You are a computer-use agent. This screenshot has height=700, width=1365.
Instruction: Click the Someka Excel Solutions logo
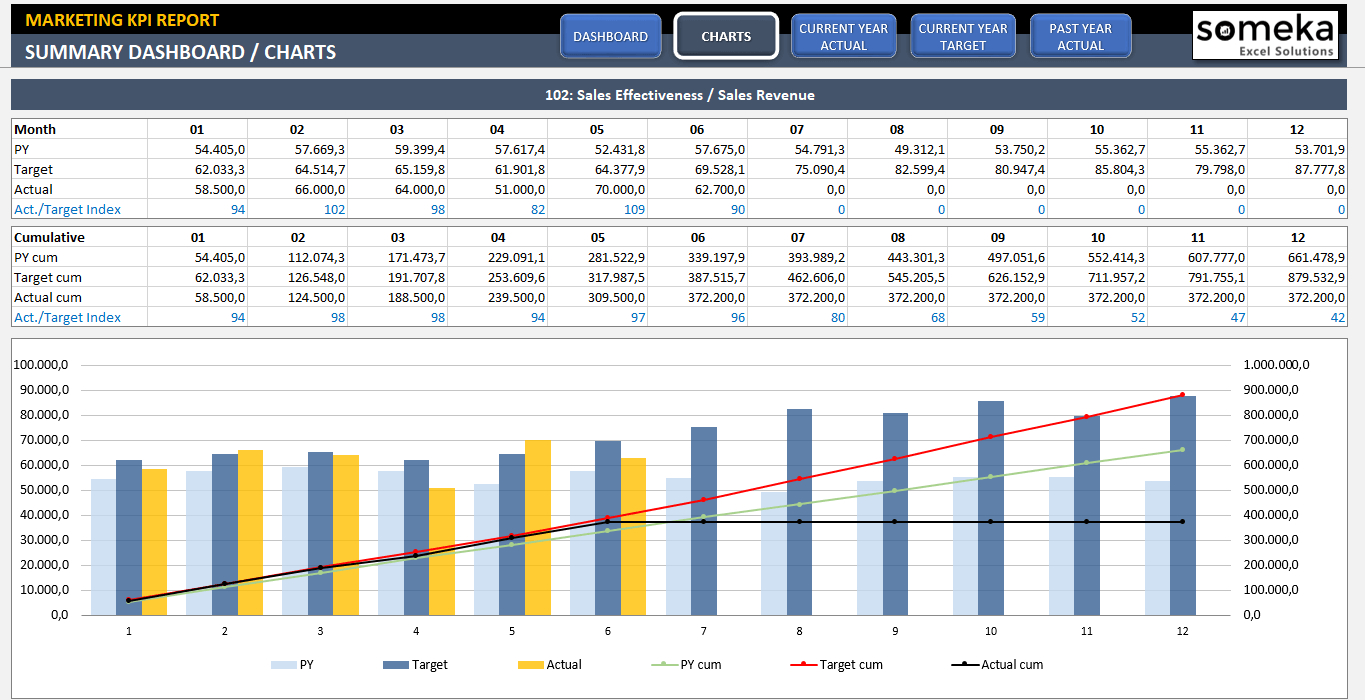1265,35
